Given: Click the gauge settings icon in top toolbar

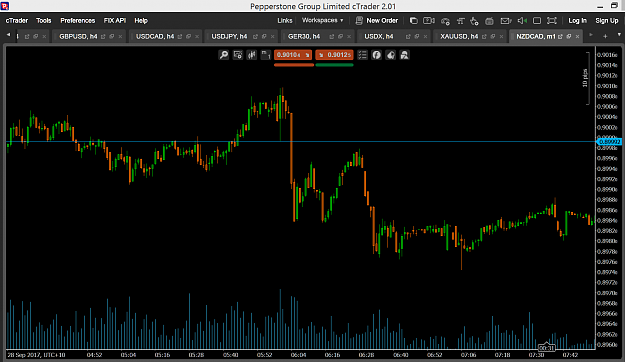Looking at the screenshot, I should coord(445,21).
